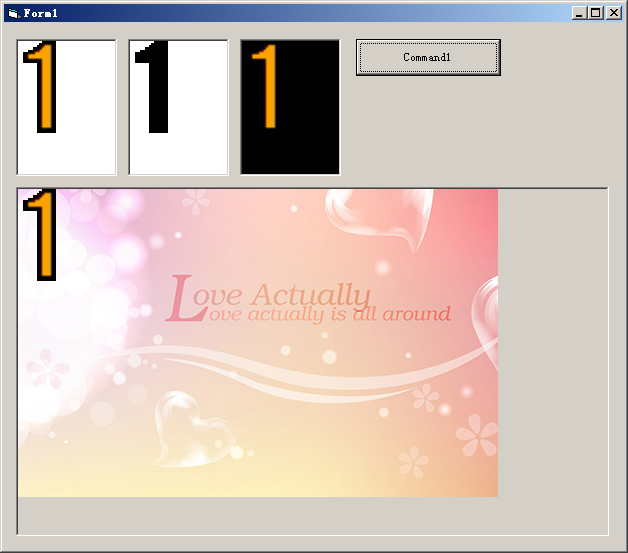The width and height of the screenshot is (628, 553).
Task: Click the orange 1 sprite on the Love Actually image
Action: (x=40, y=235)
